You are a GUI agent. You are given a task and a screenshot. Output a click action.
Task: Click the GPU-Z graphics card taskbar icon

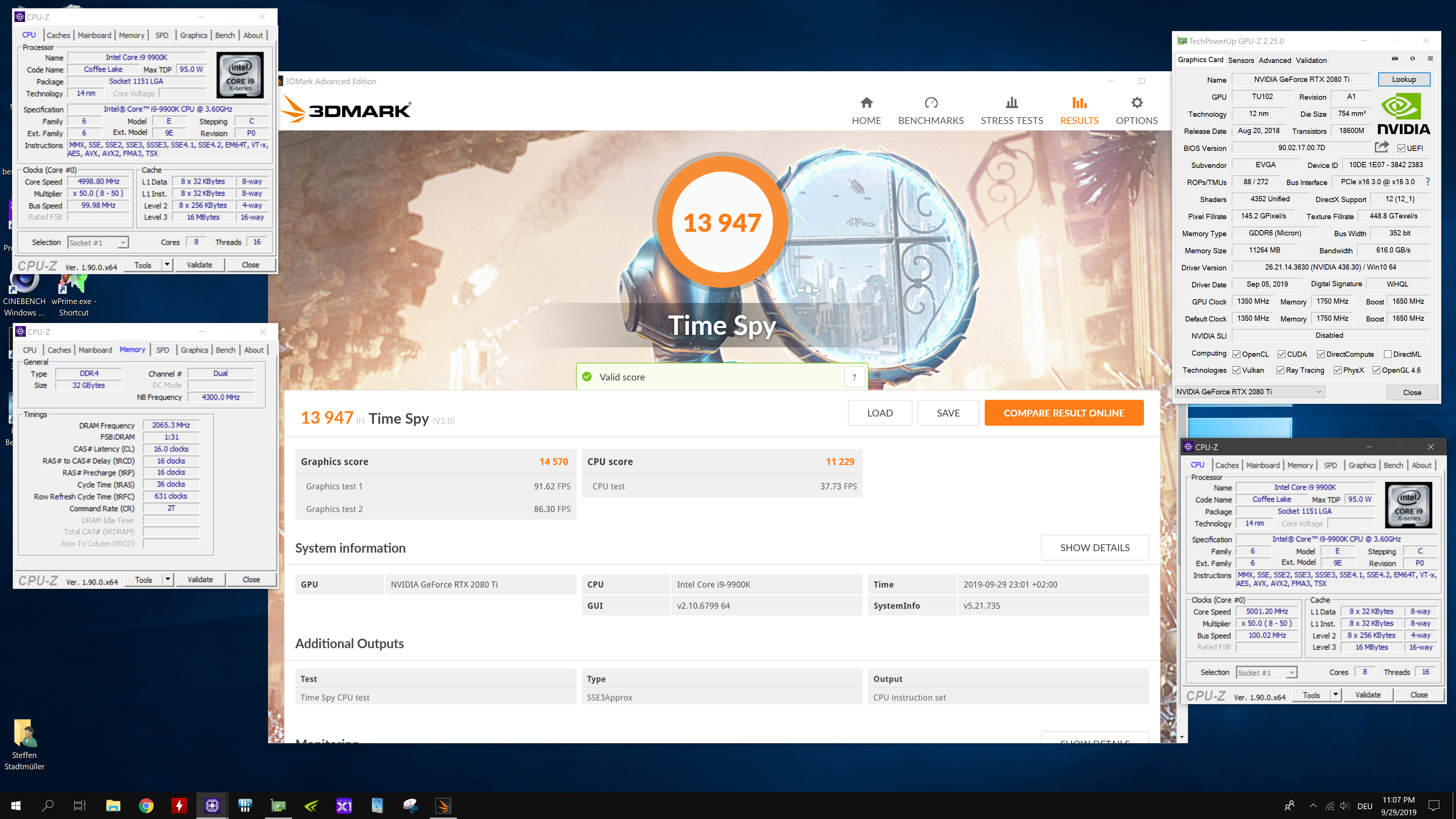point(278,805)
